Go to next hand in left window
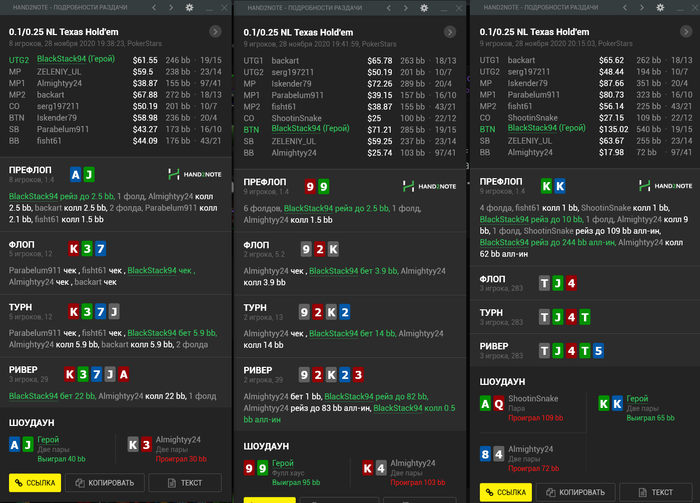The width and height of the screenshot is (700, 503). (171, 8)
